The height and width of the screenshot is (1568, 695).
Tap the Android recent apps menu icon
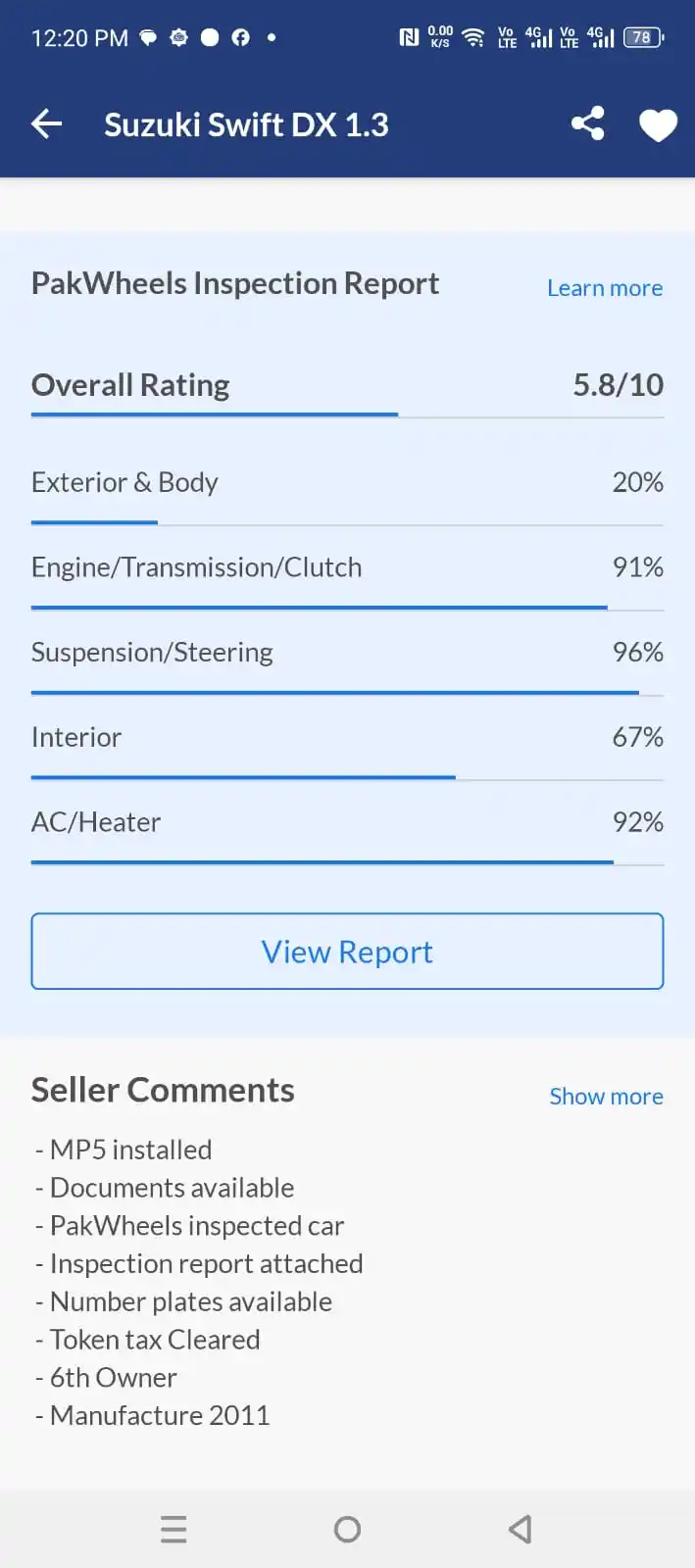tap(174, 1529)
